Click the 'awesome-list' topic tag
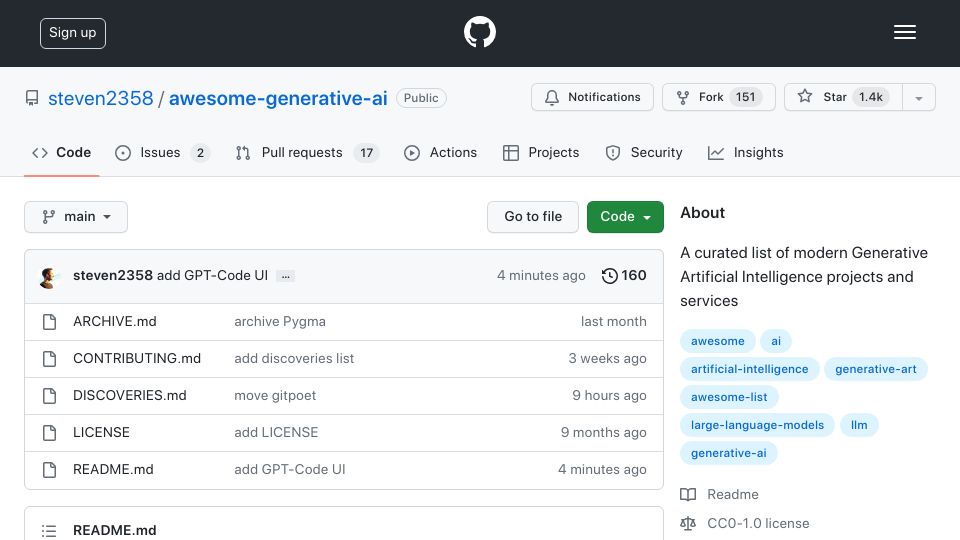Screen dimensions: 960x540 (x=729, y=397)
